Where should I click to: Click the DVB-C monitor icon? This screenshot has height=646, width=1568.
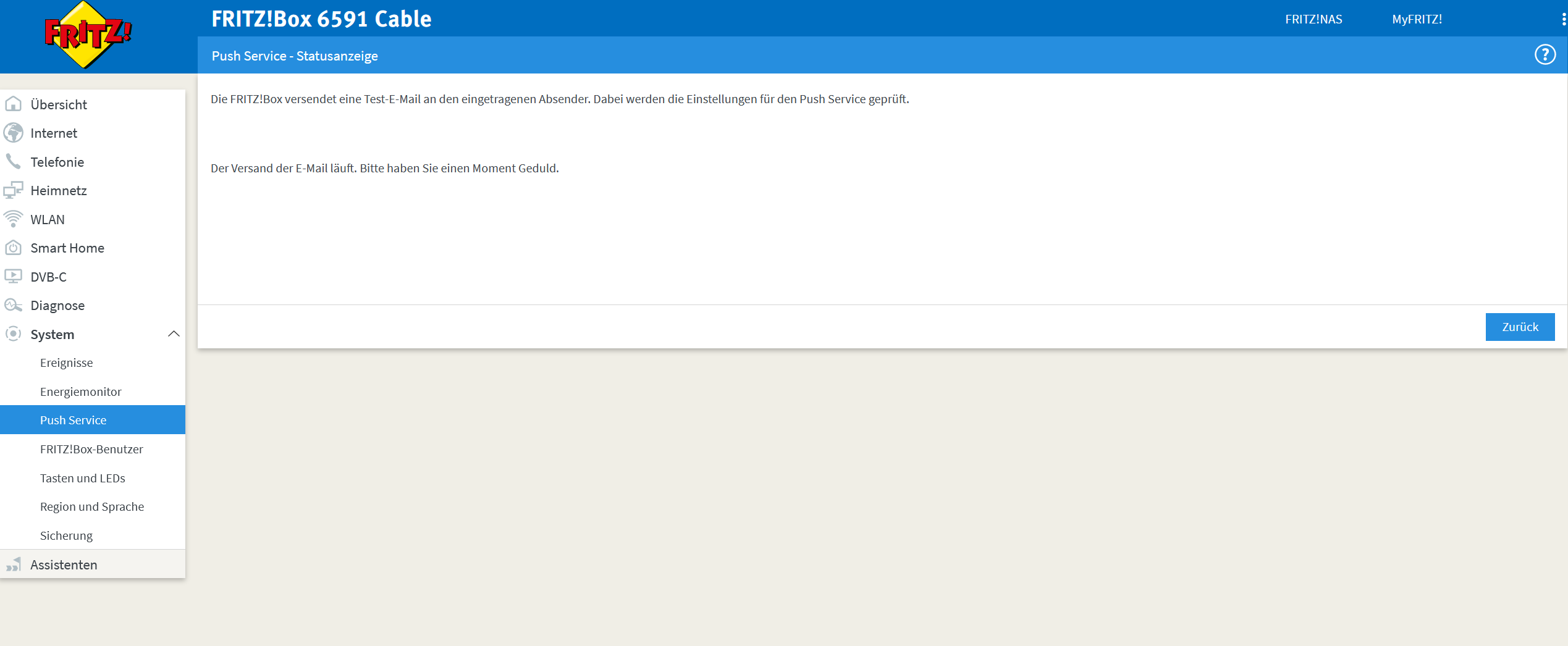13,276
